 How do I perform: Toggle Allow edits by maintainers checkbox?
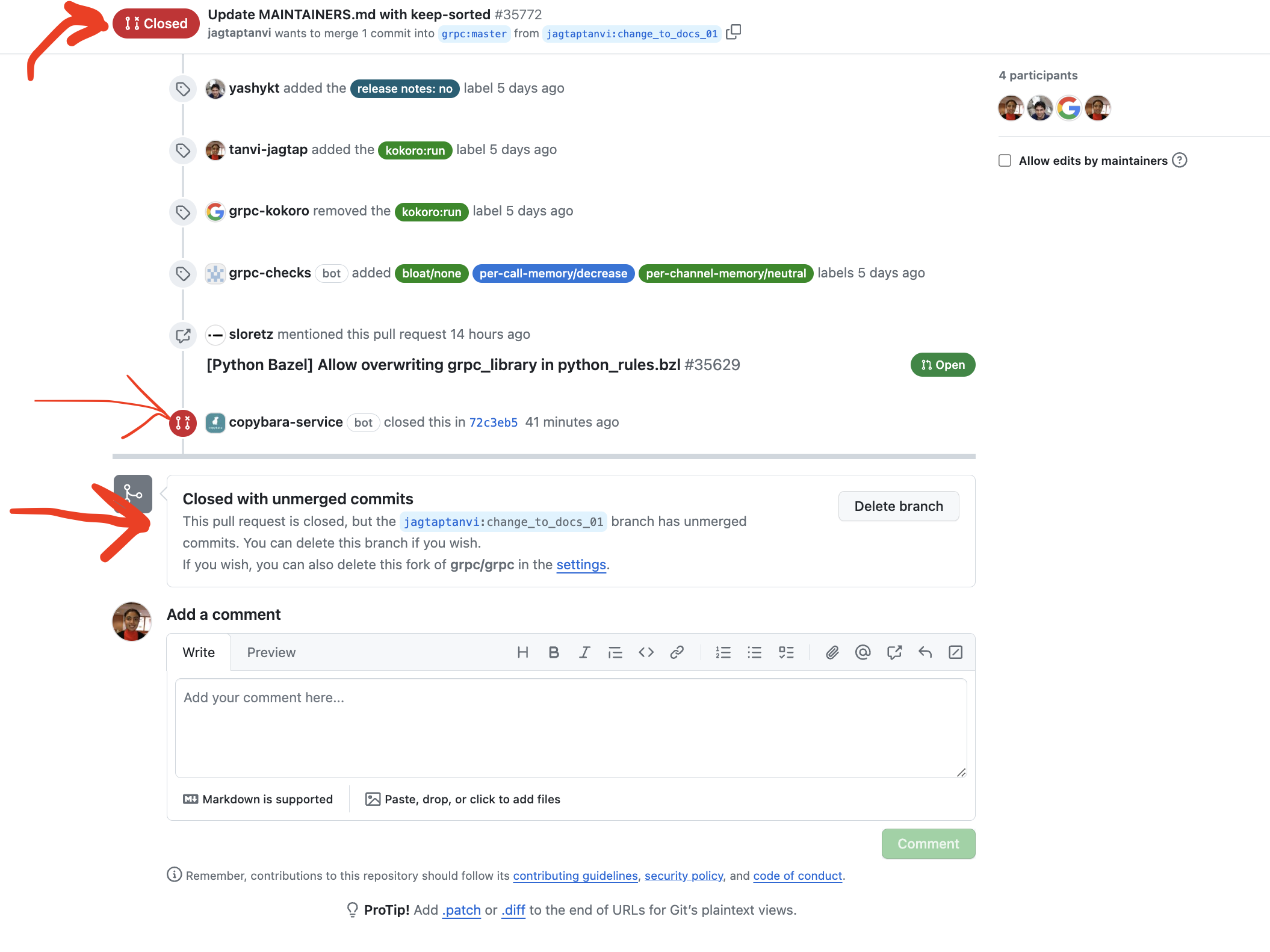(1004, 160)
